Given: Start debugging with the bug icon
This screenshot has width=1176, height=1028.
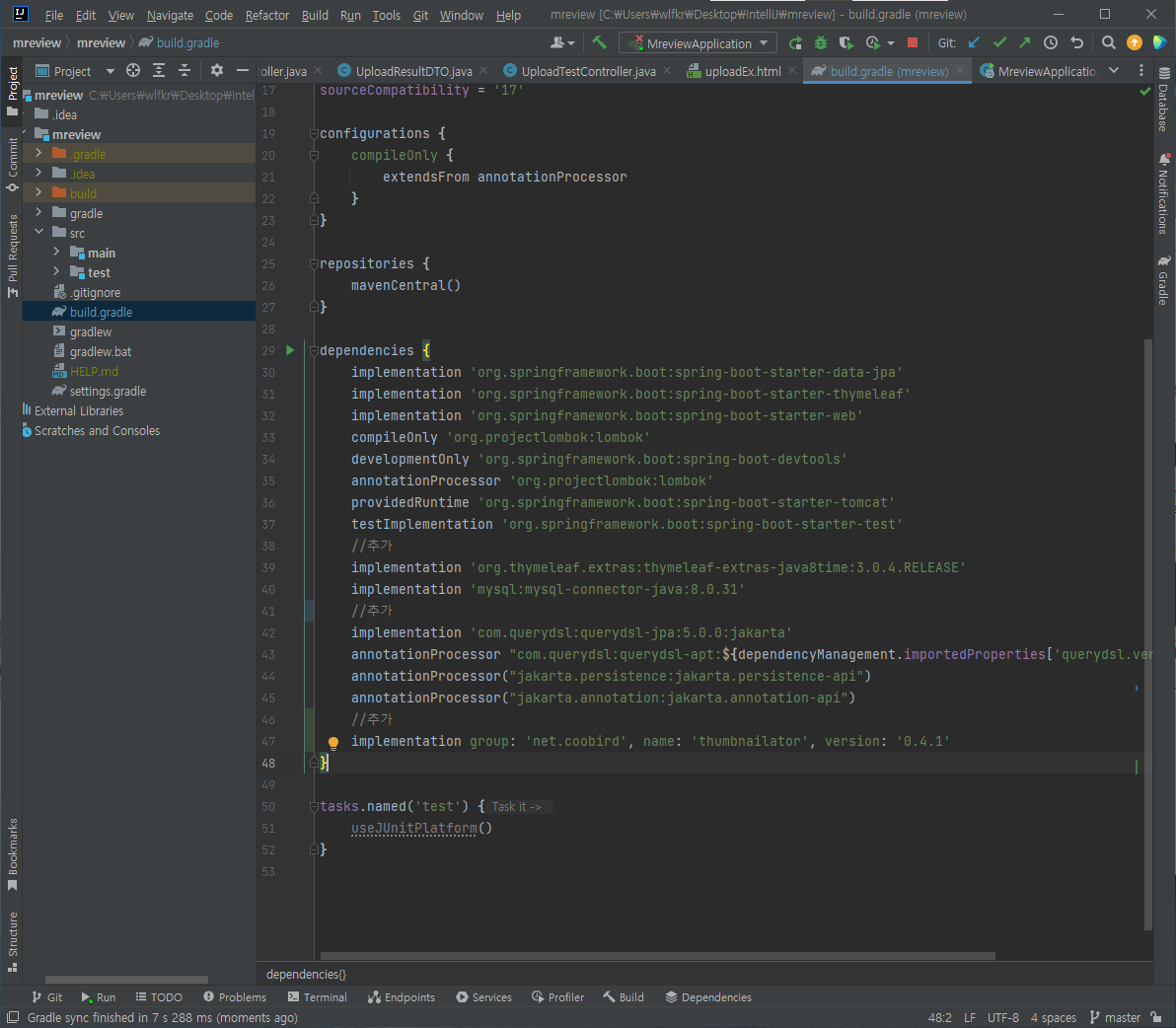Looking at the screenshot, I should click(821, 42).
